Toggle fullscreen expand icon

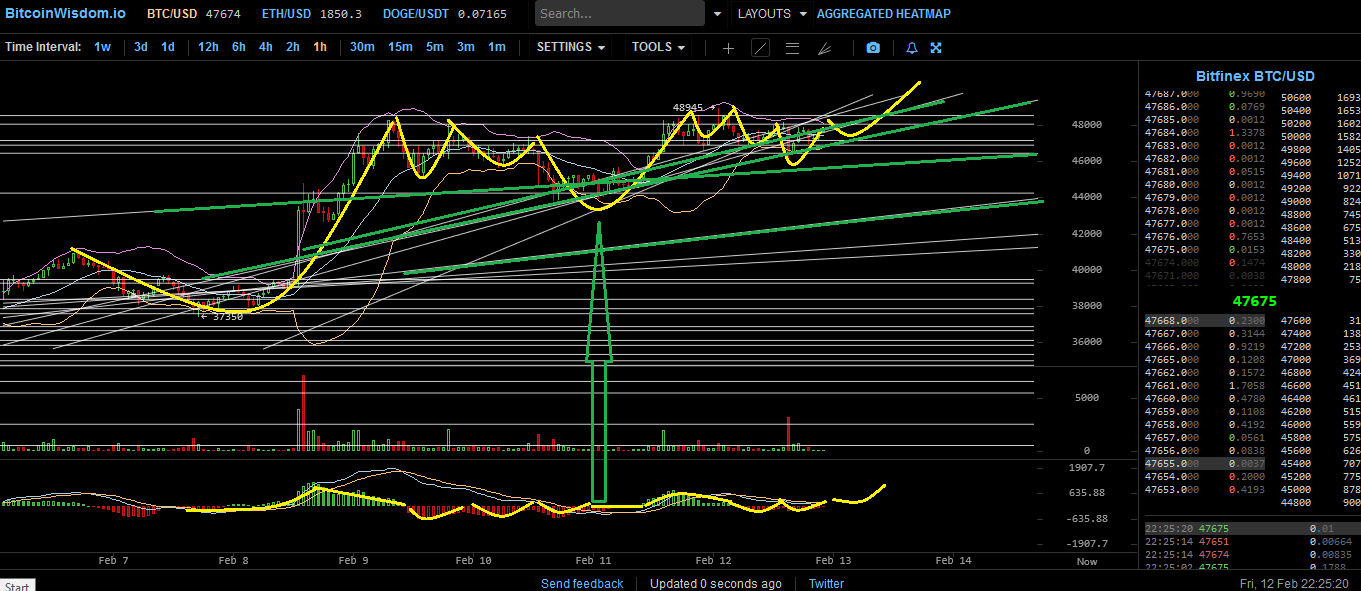[936, 47]
